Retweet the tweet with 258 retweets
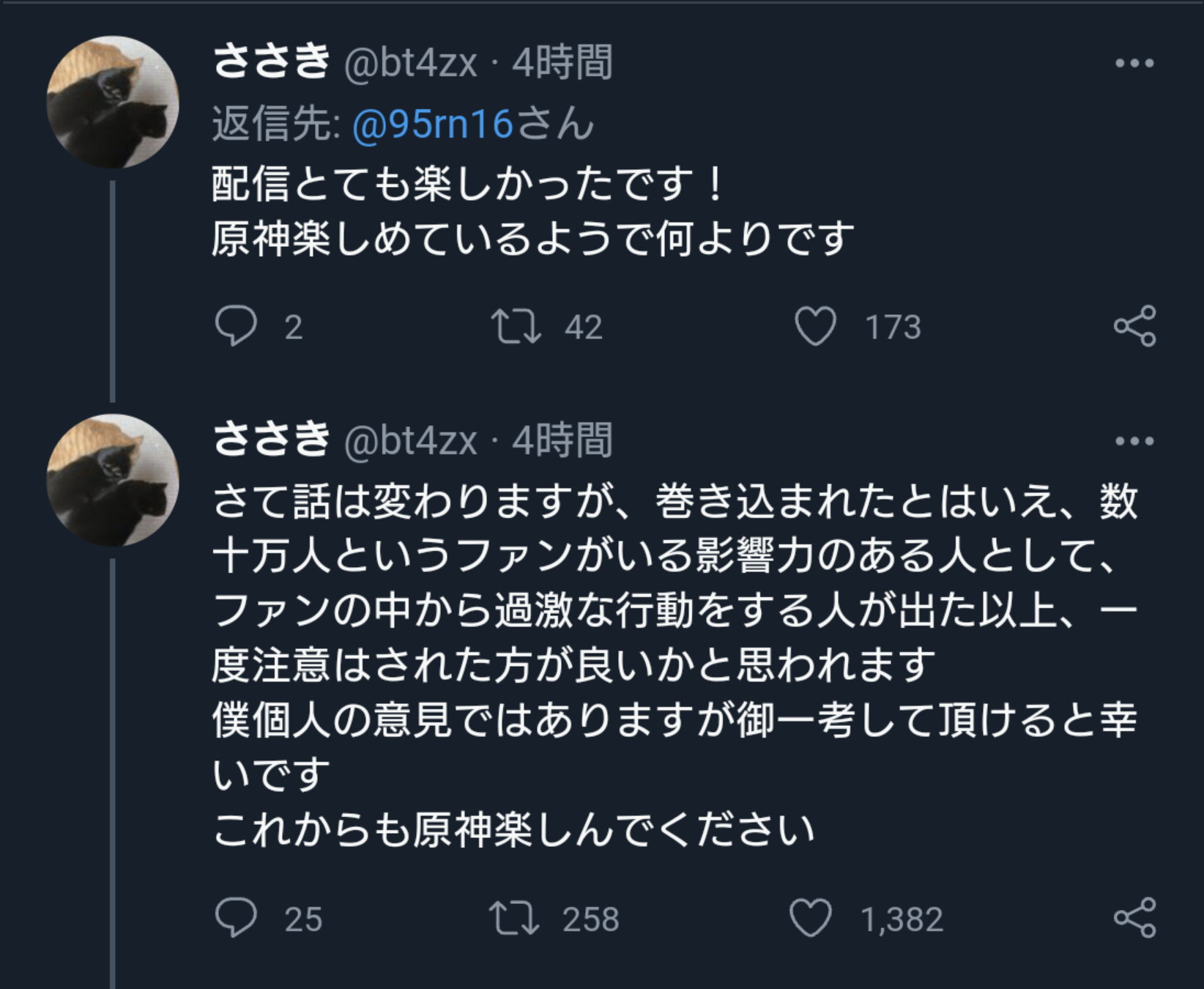 click(x=514, y=918)
